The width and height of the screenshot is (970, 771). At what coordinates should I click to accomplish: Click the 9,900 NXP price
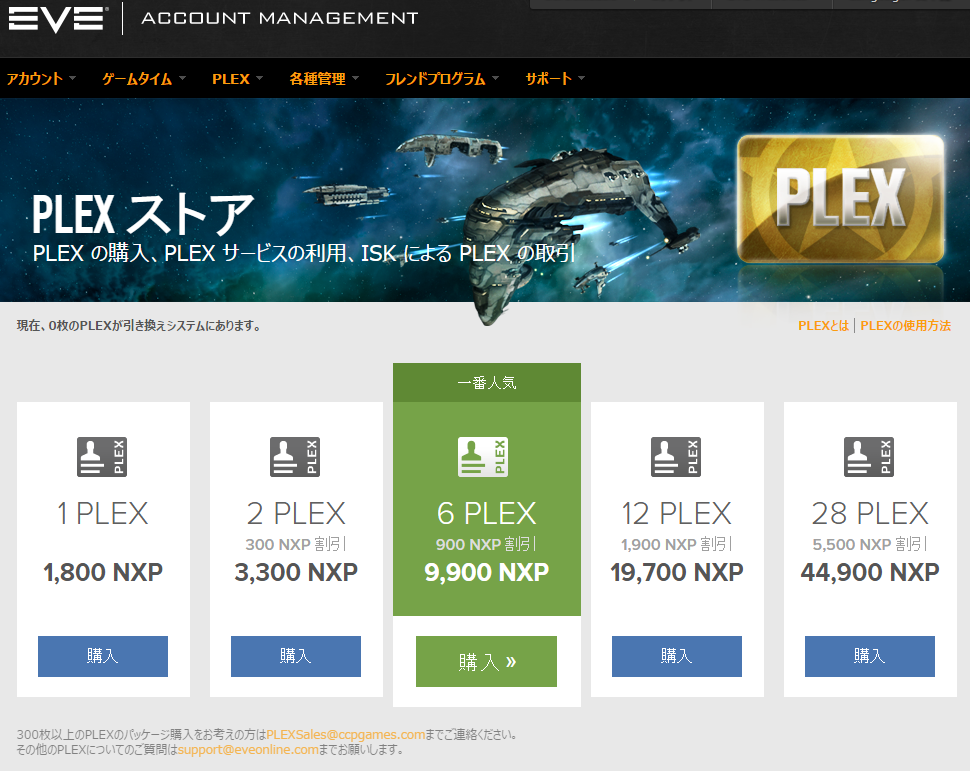(487, 572)
